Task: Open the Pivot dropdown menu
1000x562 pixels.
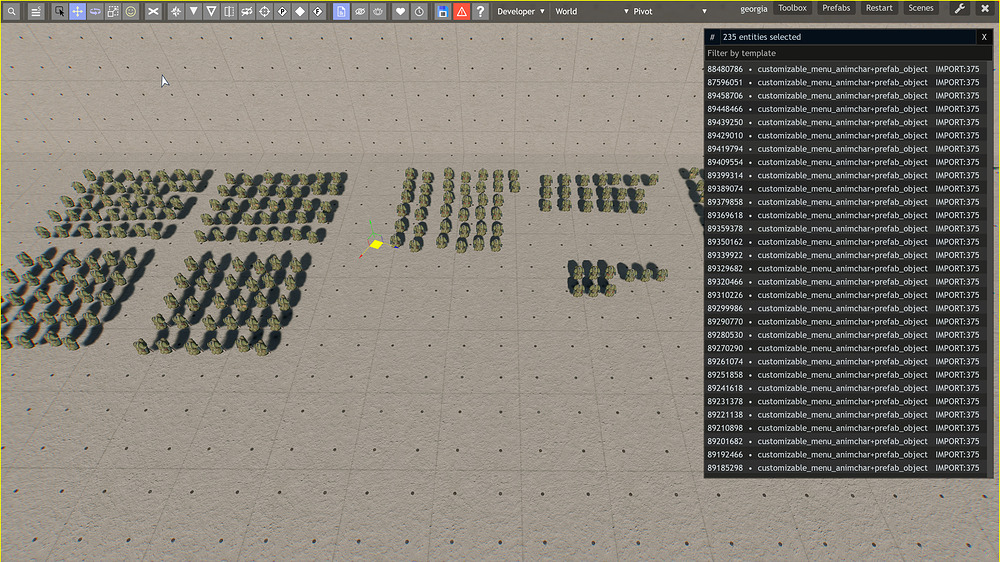Action: (x=670, y=11)
